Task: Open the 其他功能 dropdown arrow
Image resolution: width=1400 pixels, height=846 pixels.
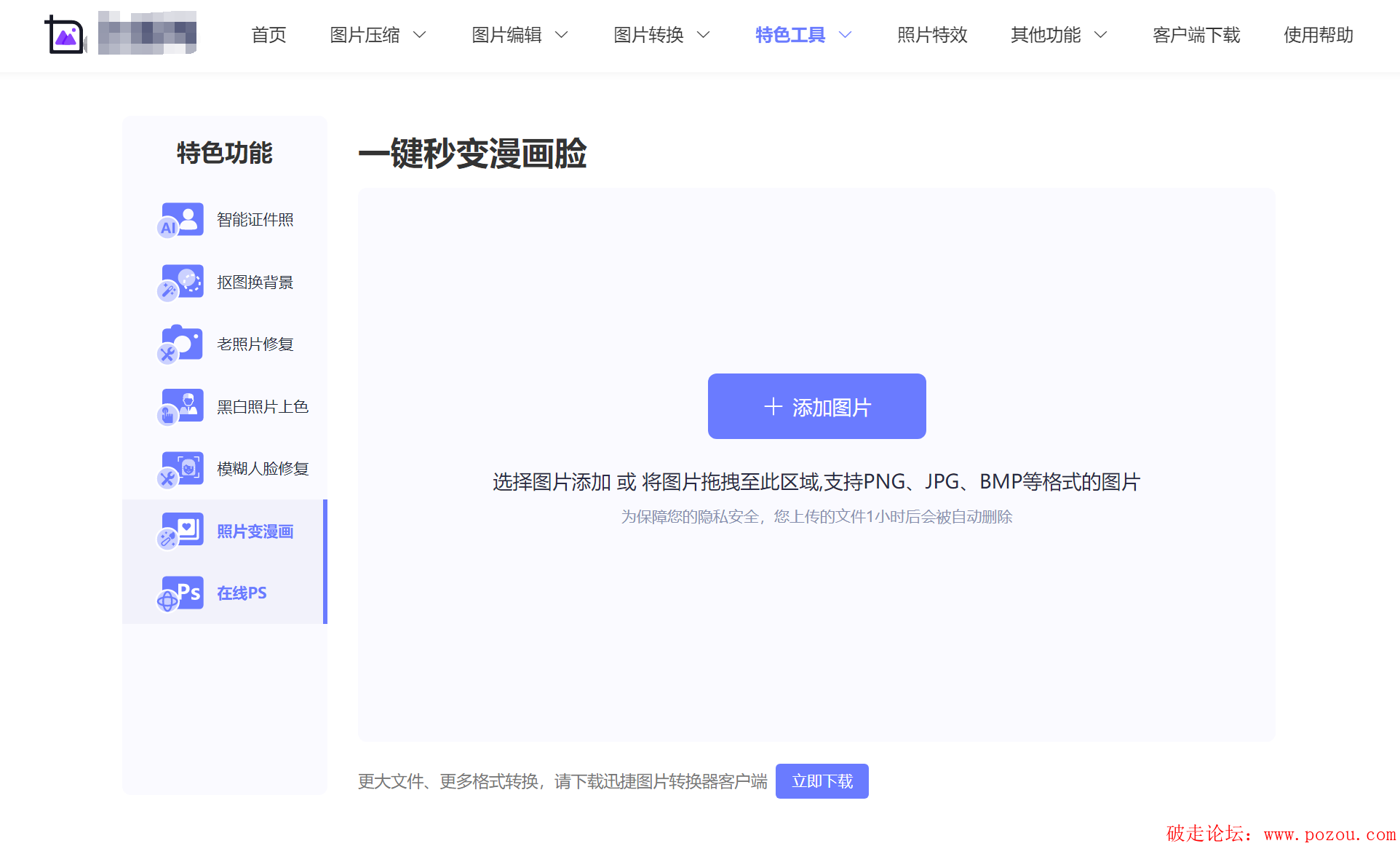Action: click(1101, 35)
